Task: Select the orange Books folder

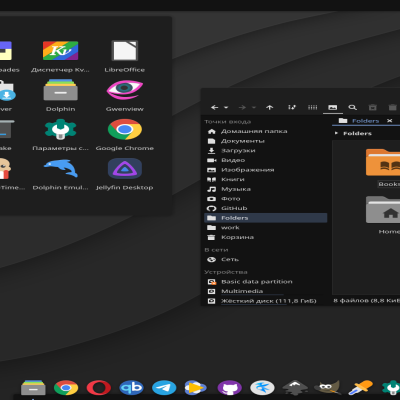Action: pyautogui.click(x=384, y=168)
